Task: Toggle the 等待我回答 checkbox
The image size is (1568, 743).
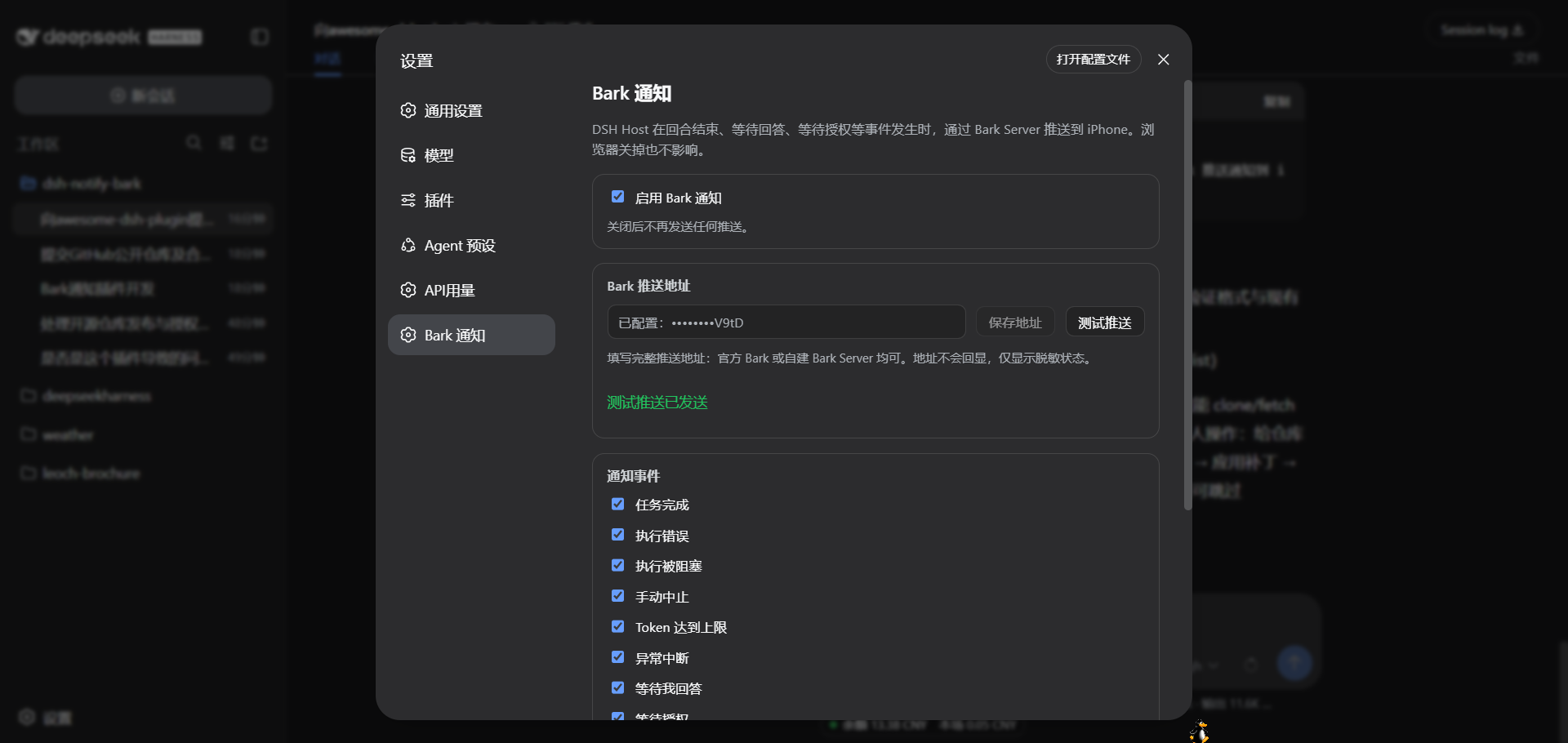Action: point(618,687)
